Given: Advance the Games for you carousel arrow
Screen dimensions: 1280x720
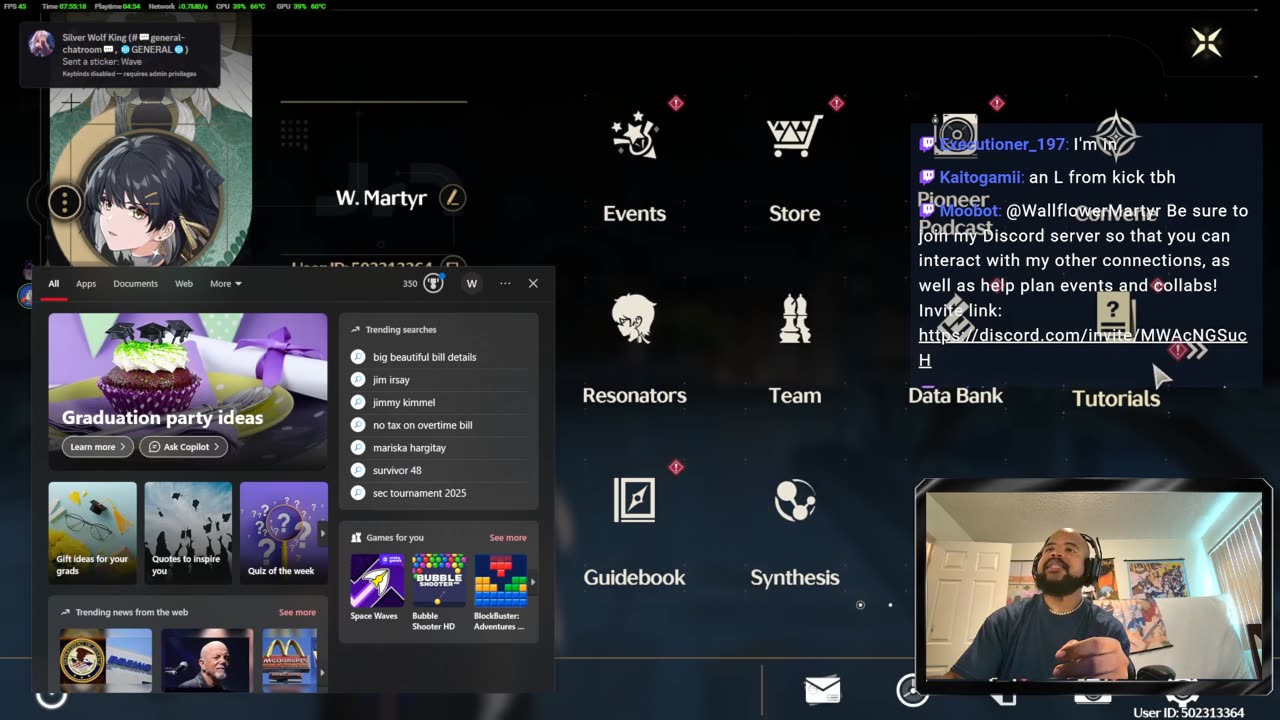Looking at the screenshot, I should point(532,581).
